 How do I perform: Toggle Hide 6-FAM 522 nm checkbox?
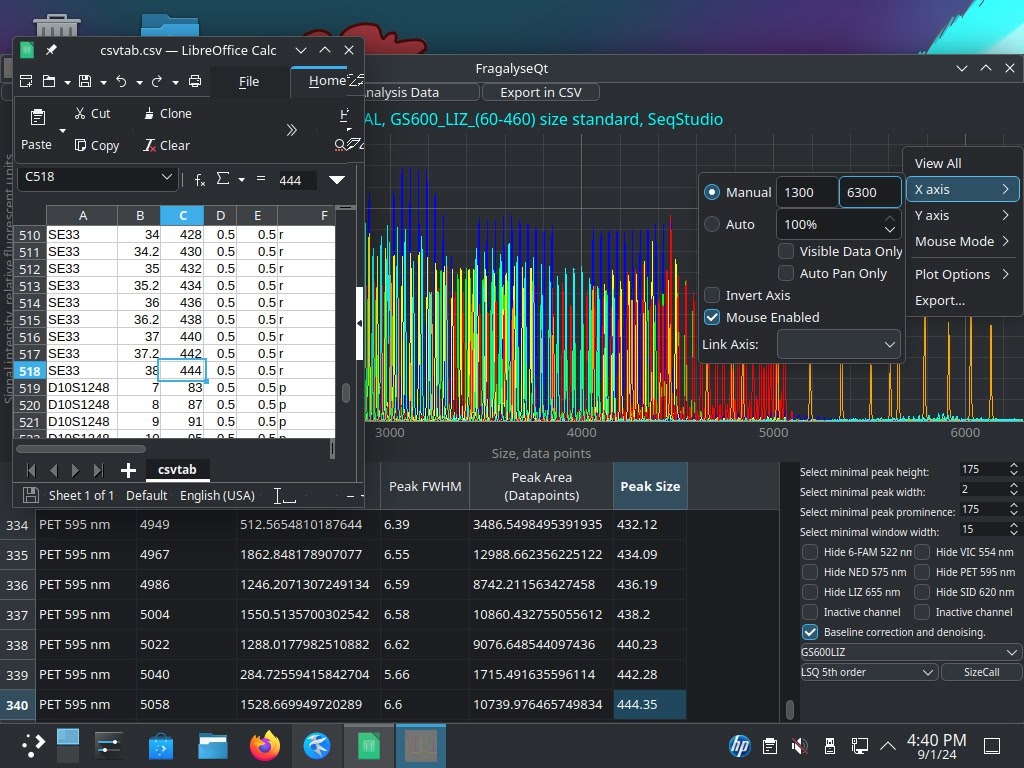coord(810,552)
